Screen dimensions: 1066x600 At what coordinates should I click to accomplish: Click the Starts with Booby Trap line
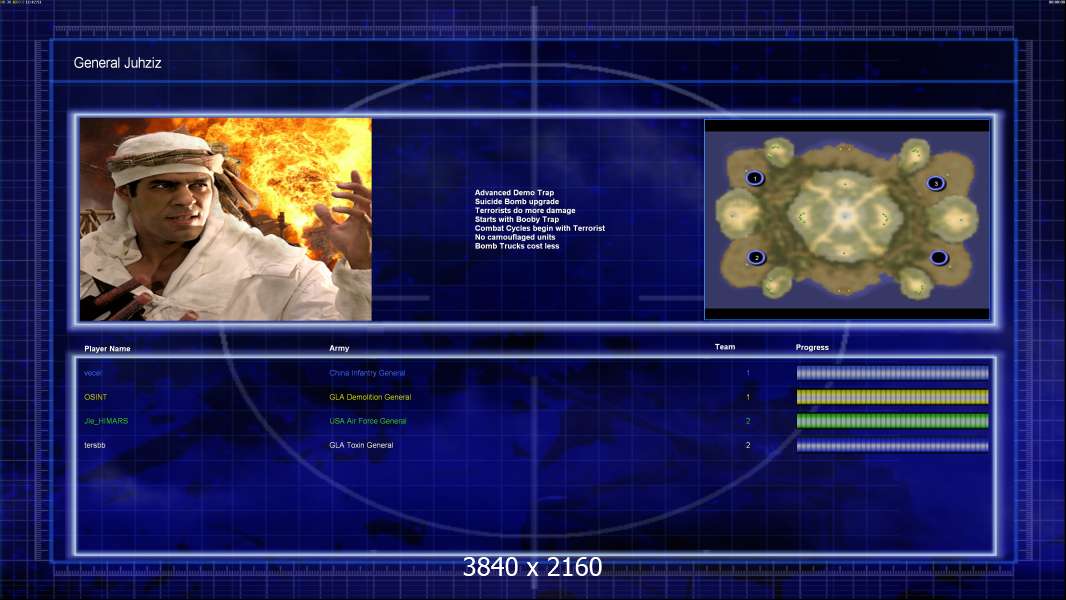pos(517,219)
